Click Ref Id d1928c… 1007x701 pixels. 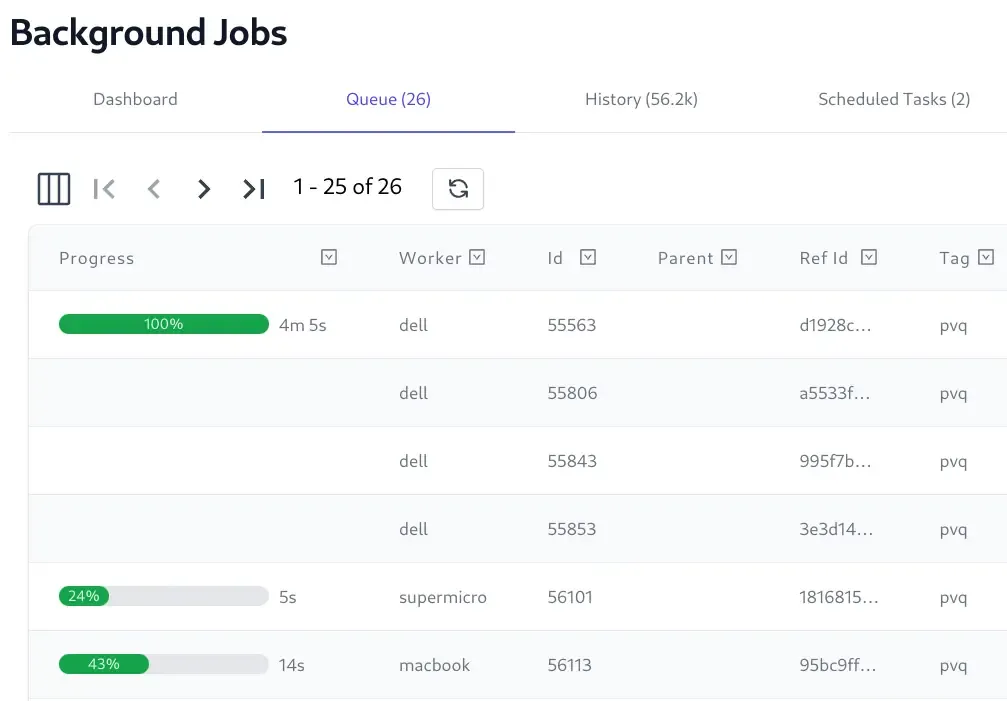click(836, 325)
